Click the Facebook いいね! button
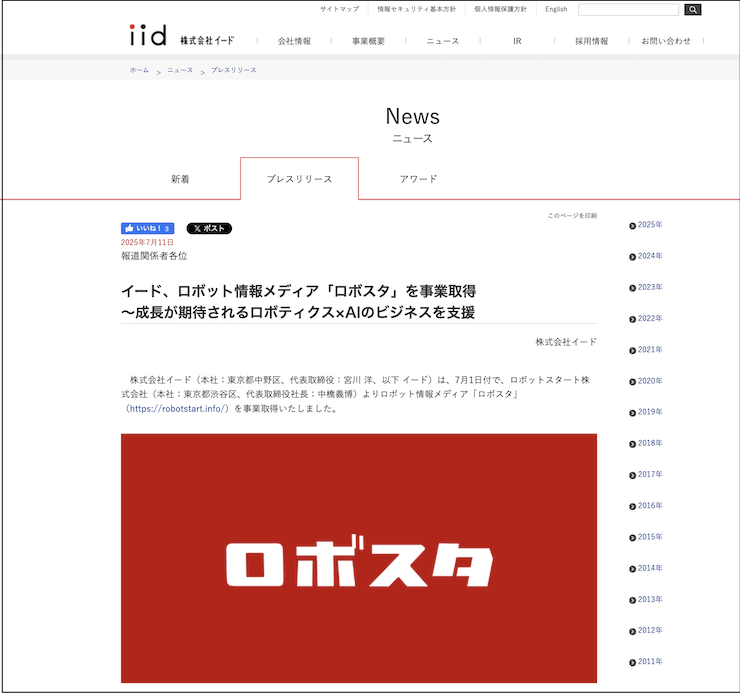This screenshot has height=693, width=740. pyautogui.click(x=147, y=228)
